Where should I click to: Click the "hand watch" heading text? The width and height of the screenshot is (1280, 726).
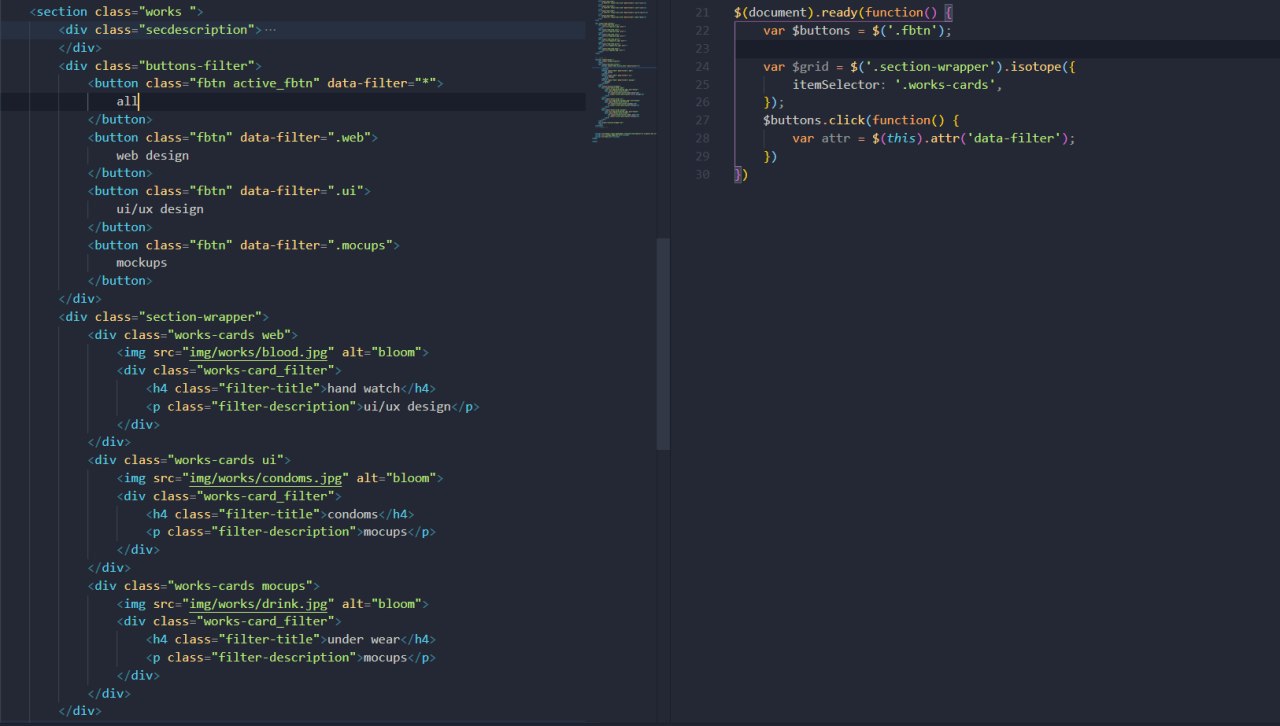click(364, 388)
